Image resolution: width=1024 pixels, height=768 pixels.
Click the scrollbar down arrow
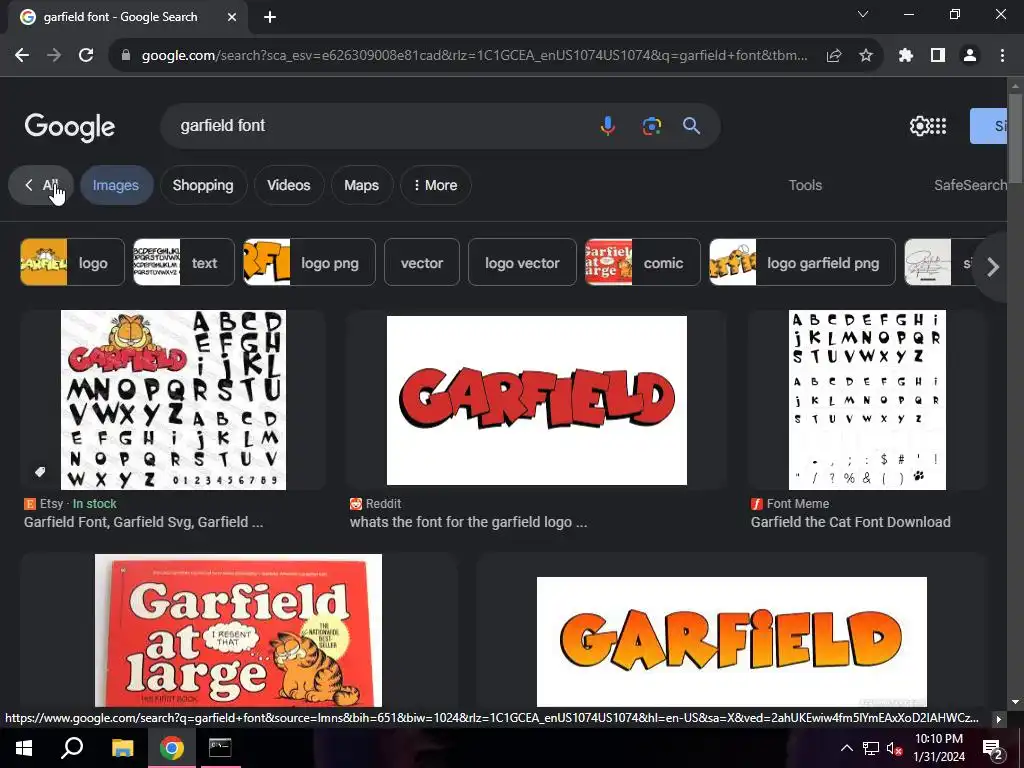point(1016,702)
